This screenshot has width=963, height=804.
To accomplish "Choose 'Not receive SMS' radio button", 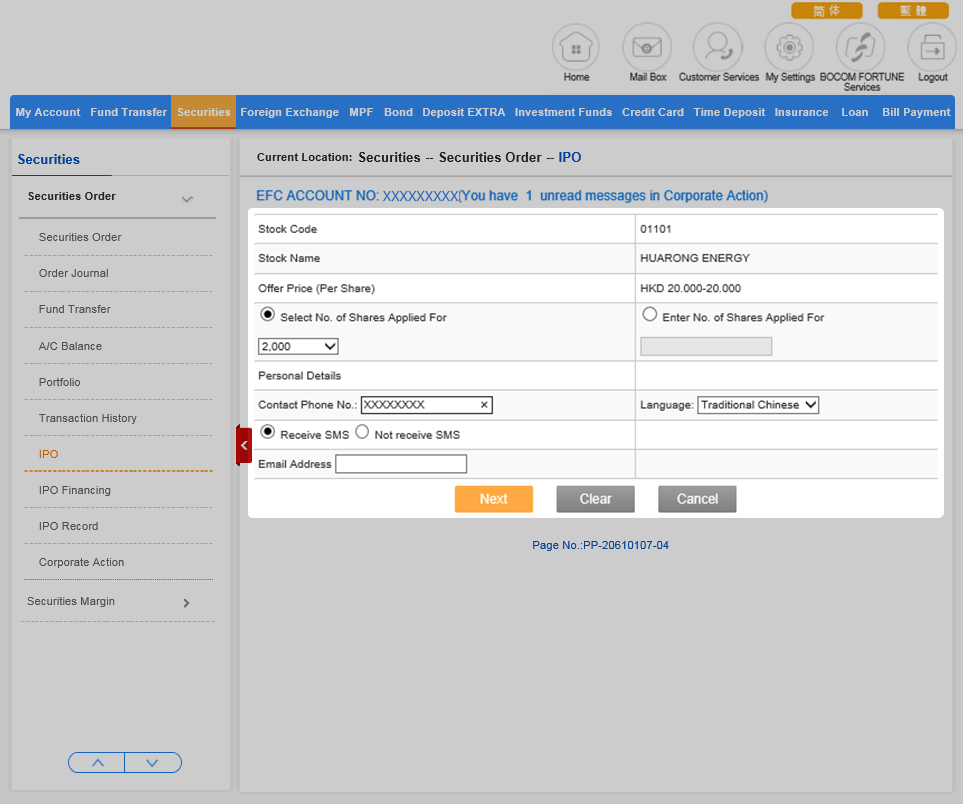I will tap(362, 433).
